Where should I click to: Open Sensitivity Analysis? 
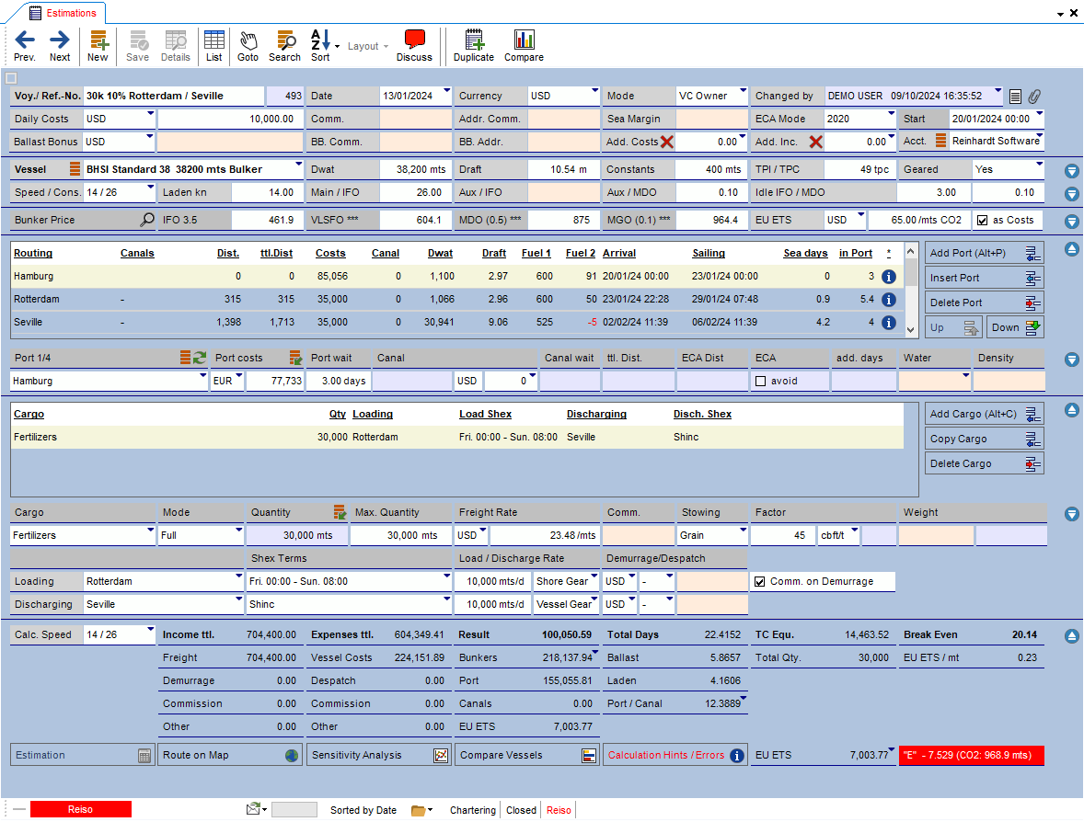379,756
